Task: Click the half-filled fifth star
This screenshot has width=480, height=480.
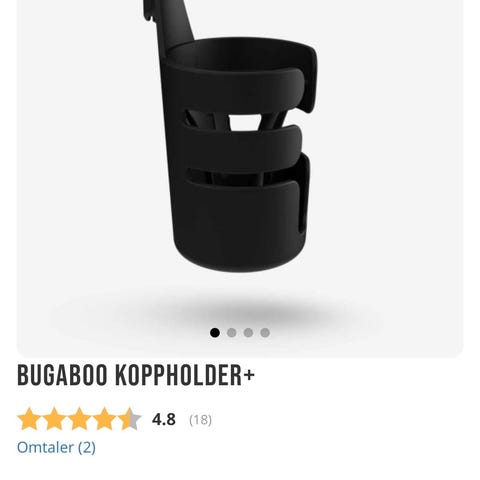Action: coord(129,419)
